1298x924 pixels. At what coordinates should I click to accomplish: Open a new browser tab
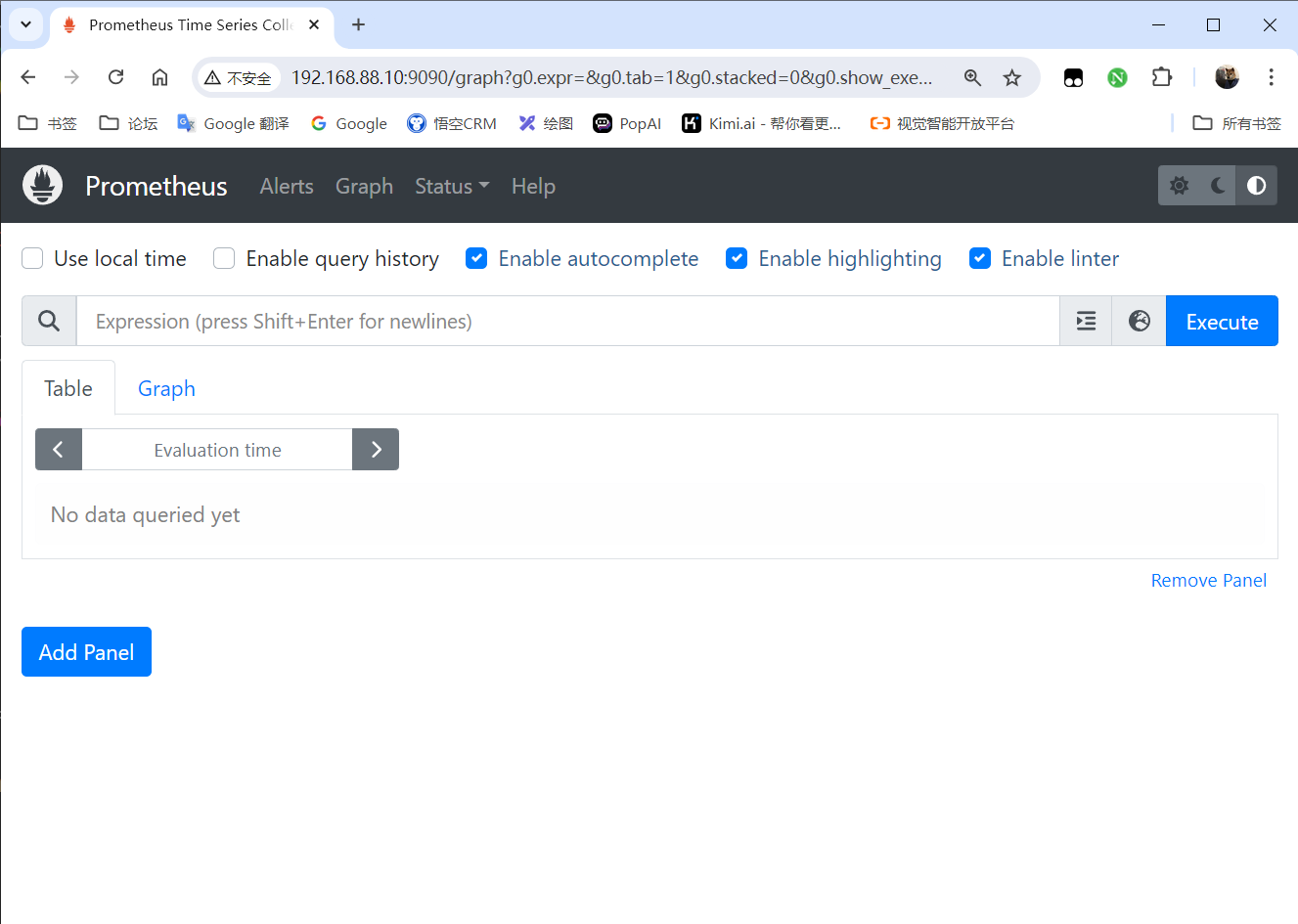tap(358, 24)
